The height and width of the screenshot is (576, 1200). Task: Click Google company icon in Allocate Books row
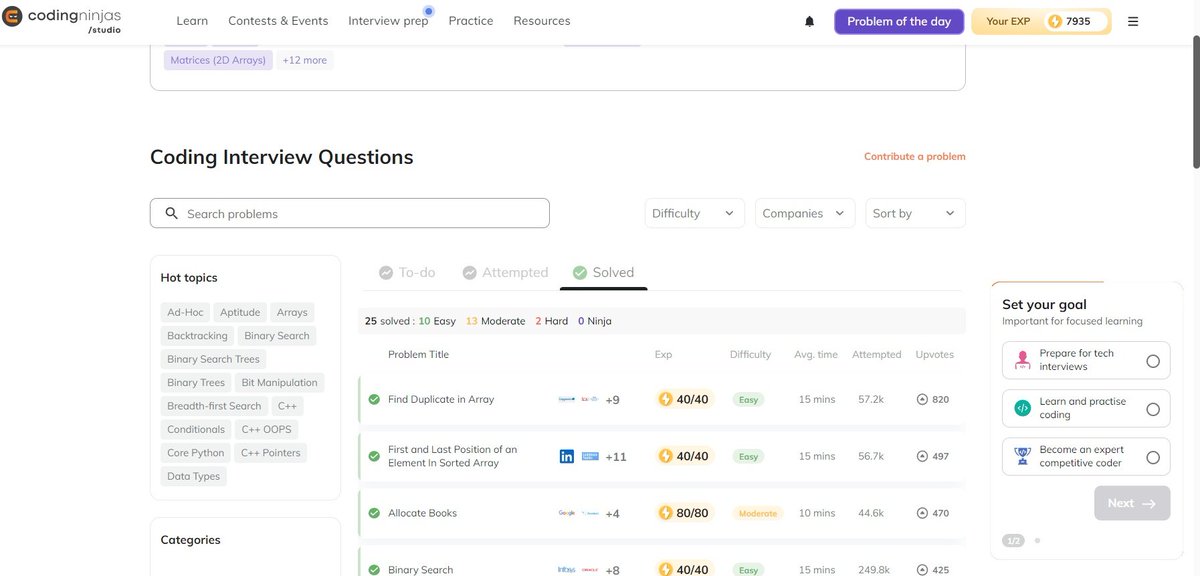(x=567, y=513)
